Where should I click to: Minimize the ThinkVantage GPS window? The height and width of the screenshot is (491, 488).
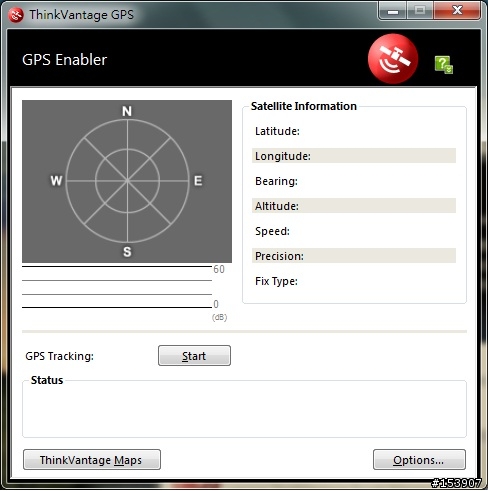click(393, 11)
